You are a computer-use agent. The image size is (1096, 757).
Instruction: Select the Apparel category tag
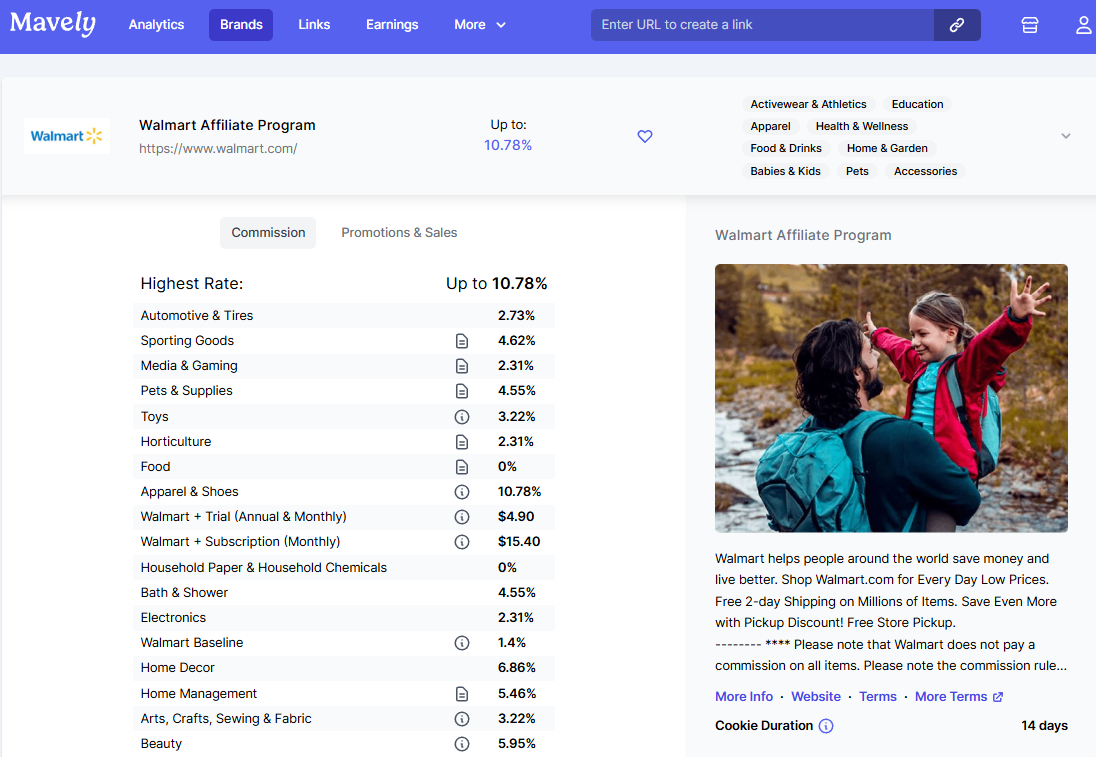pyautogui.click(x=770, y=127)
